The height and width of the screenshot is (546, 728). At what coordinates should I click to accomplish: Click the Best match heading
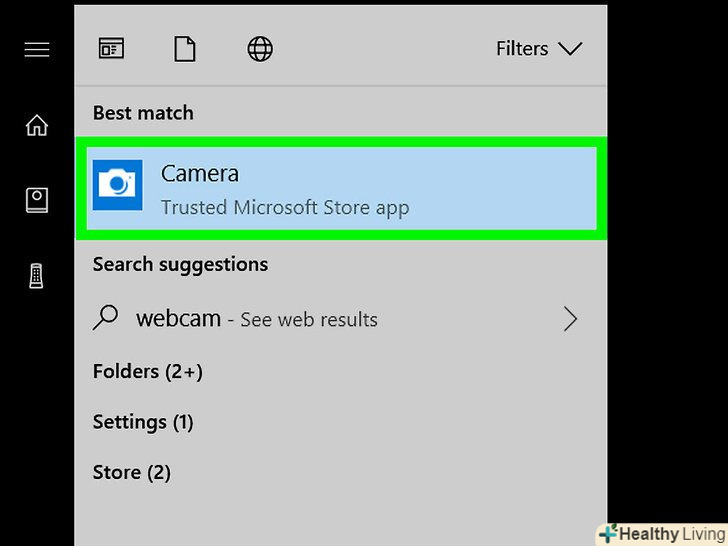[143, 113]
